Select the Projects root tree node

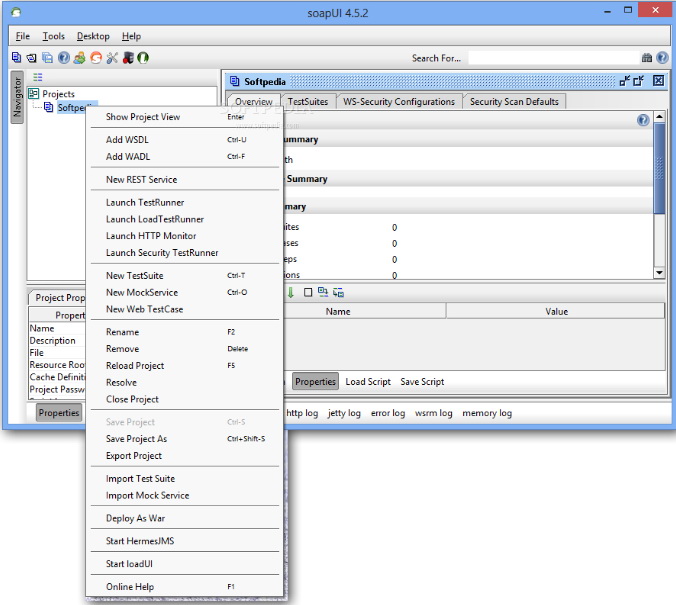pos(58,94)
